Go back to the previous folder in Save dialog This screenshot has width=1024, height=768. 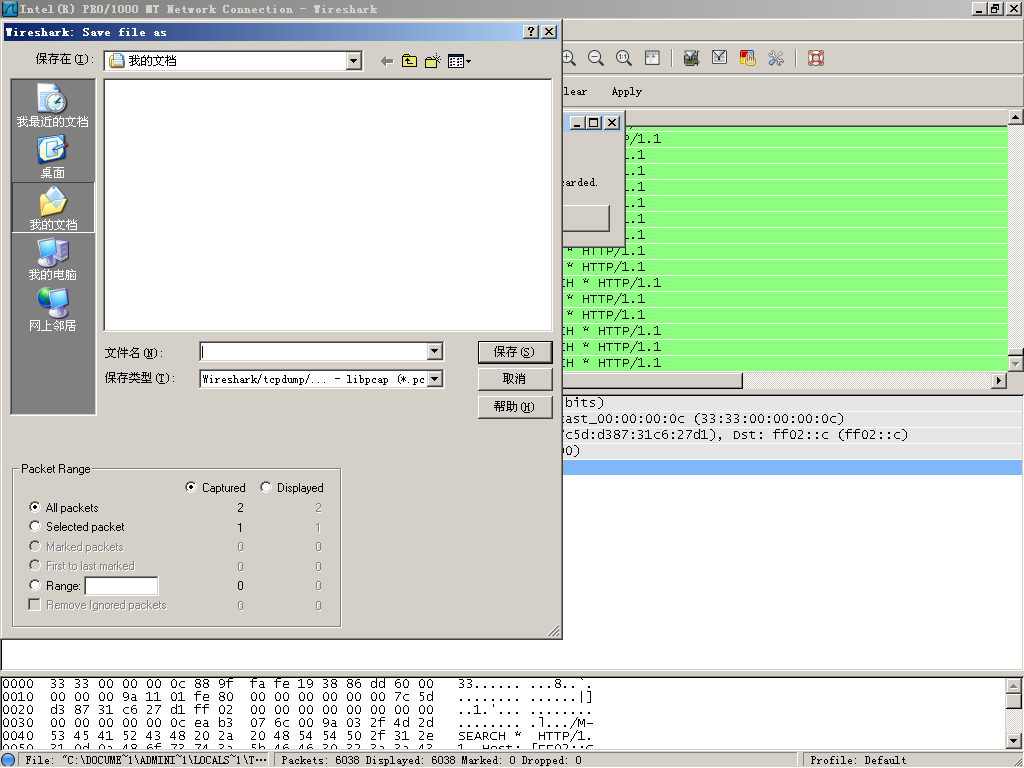387,61
